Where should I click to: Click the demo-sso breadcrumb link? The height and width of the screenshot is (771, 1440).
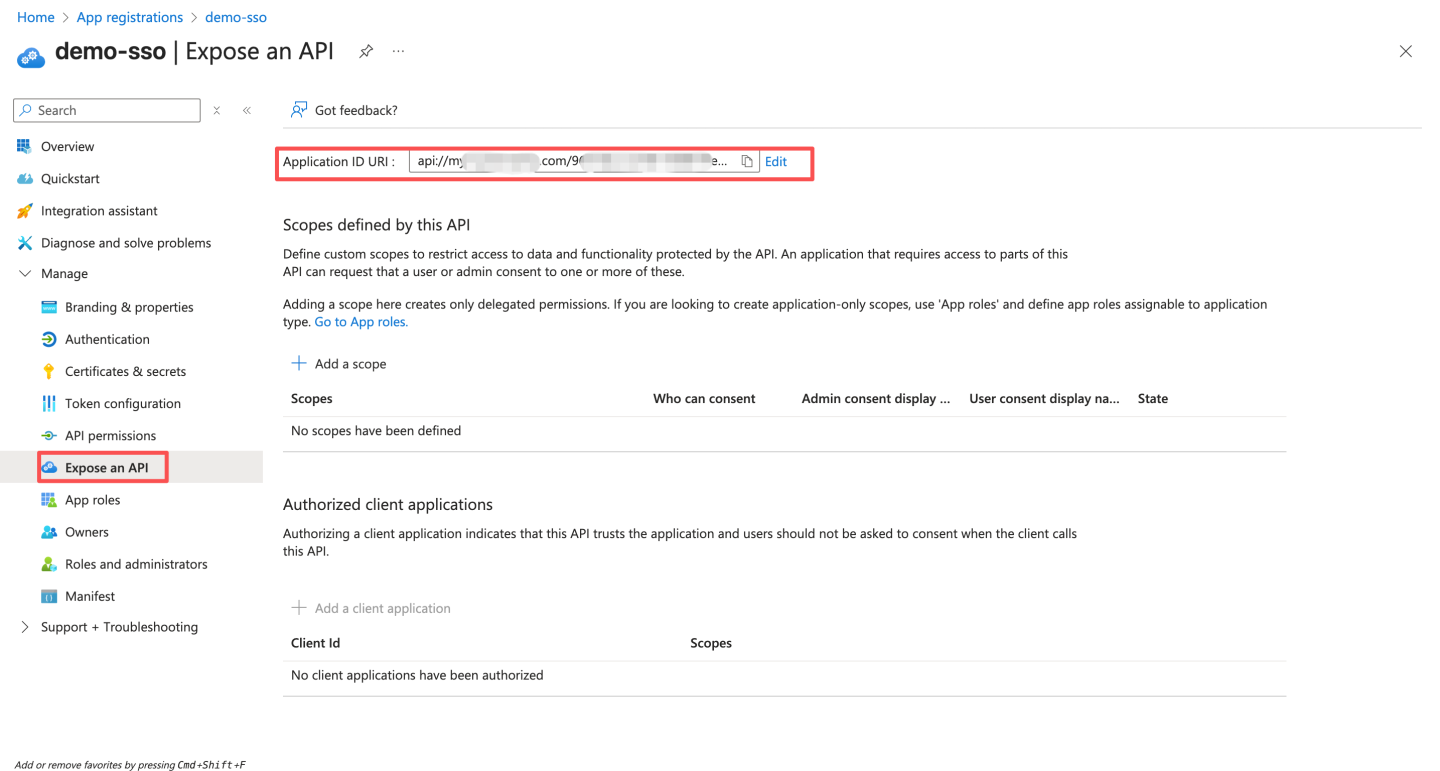coord(236,17)
